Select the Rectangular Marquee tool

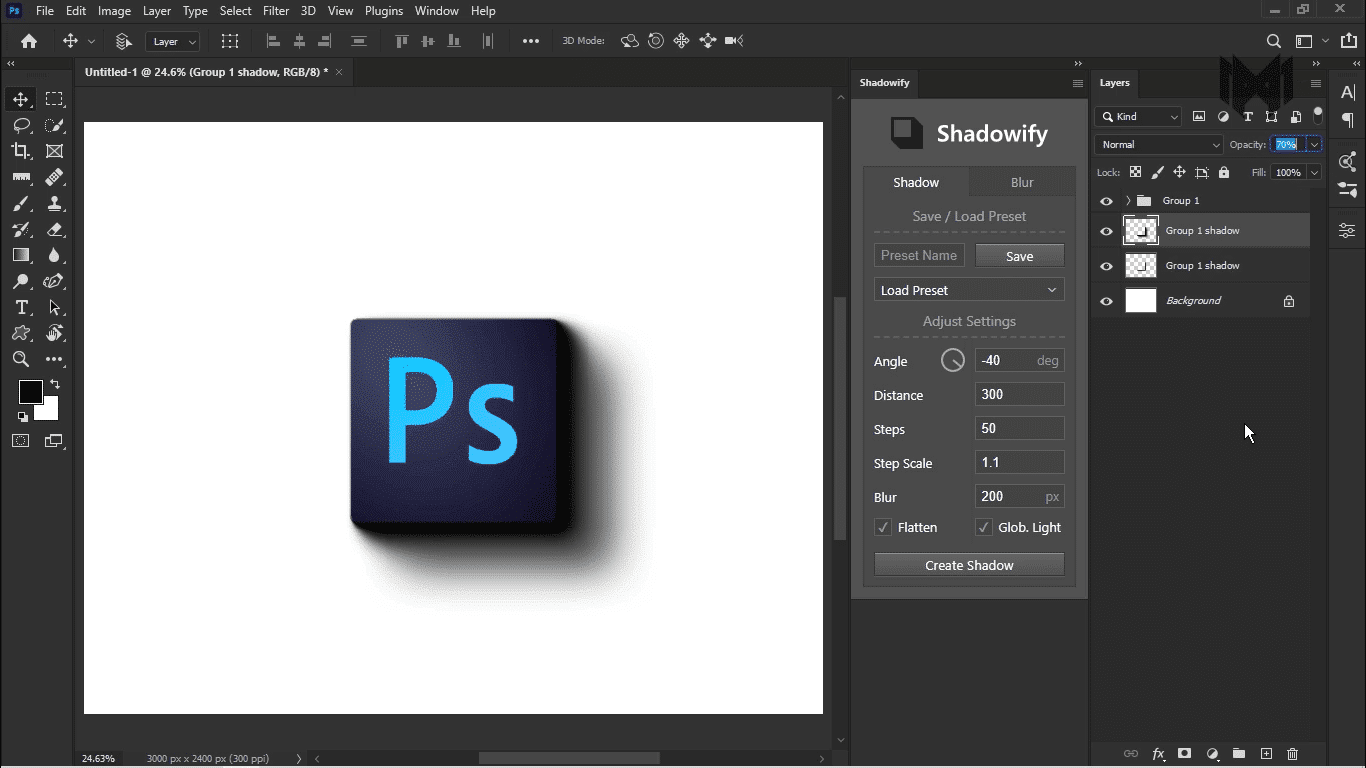click(x=54, y=99)
